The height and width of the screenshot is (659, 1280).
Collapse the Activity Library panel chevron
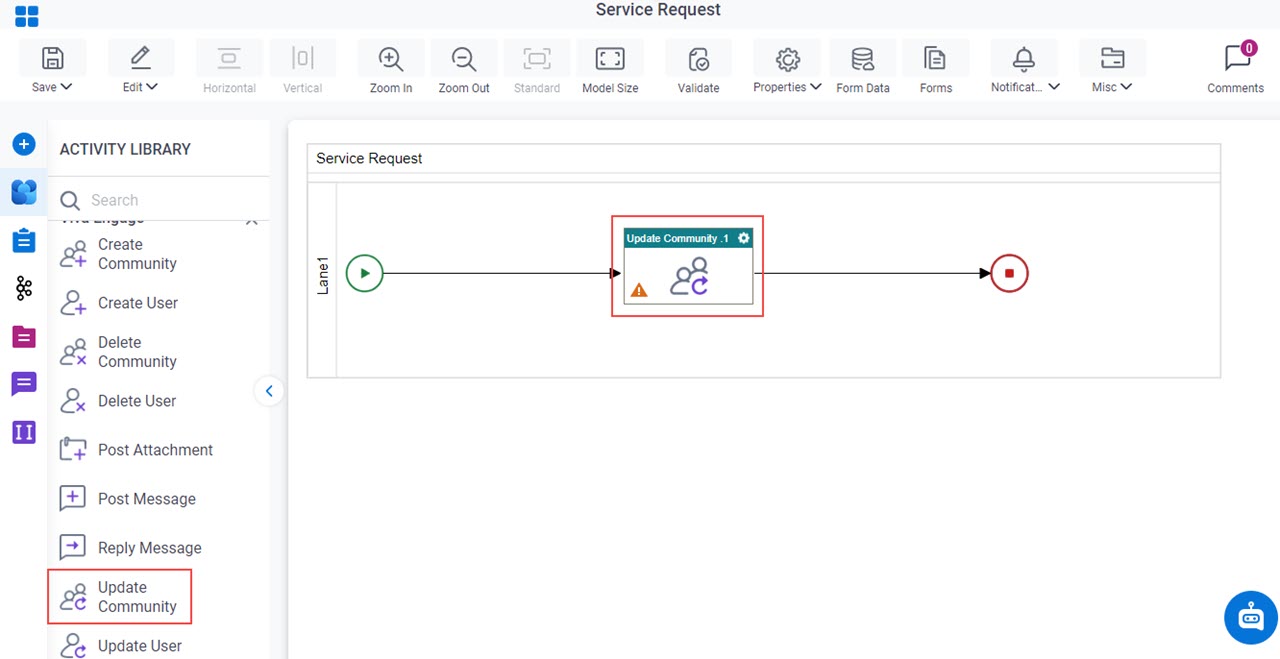pyautogui.click(x=268, y=391)
